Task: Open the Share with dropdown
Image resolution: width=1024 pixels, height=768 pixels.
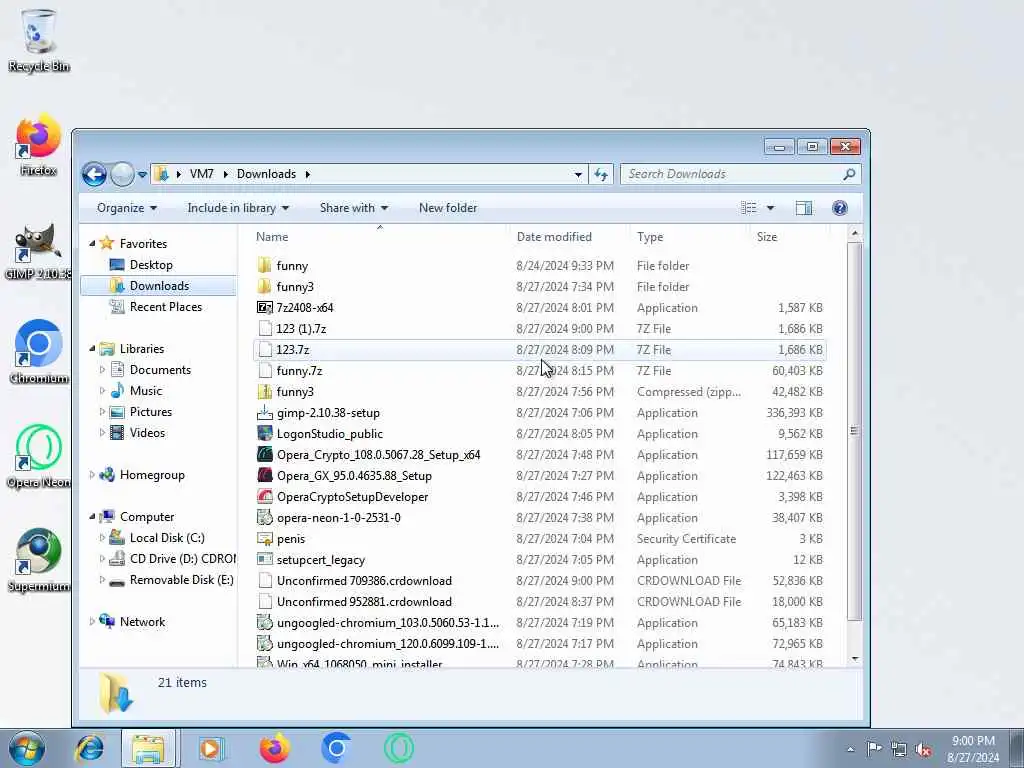Action: tap(353, 208)
